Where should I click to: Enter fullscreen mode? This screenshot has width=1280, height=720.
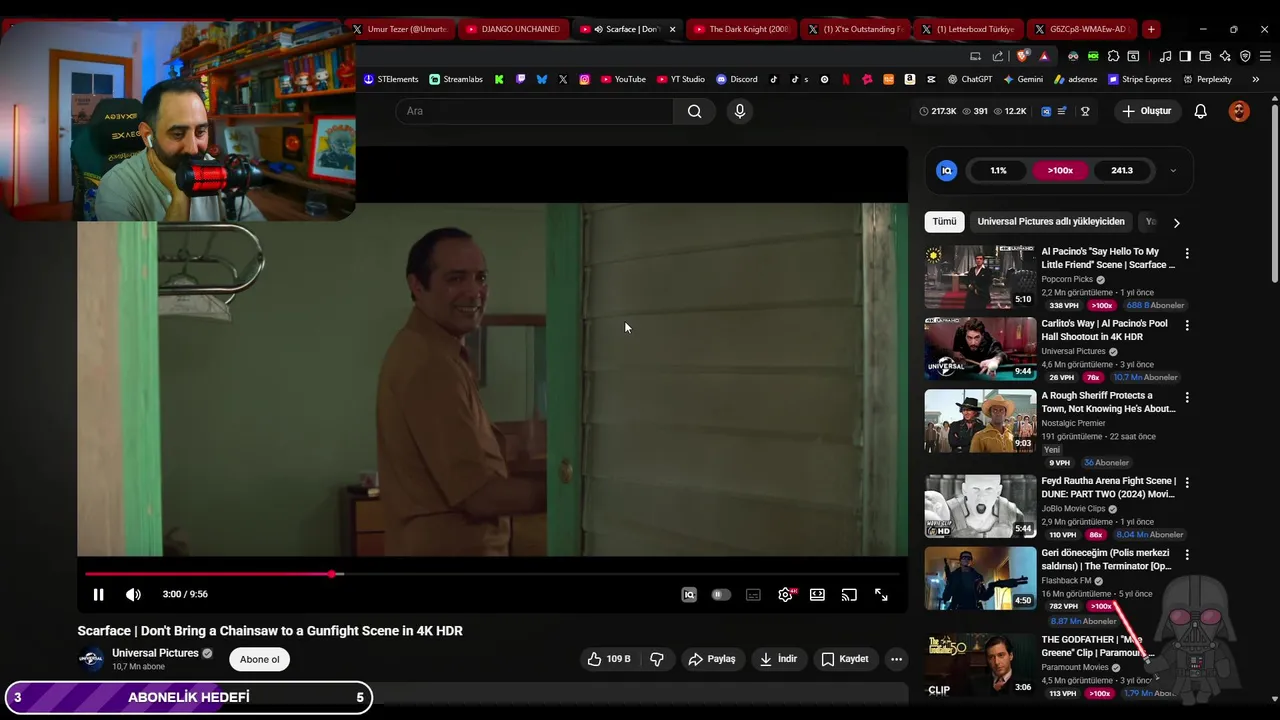pyautogui.click(x=881, y=595)
